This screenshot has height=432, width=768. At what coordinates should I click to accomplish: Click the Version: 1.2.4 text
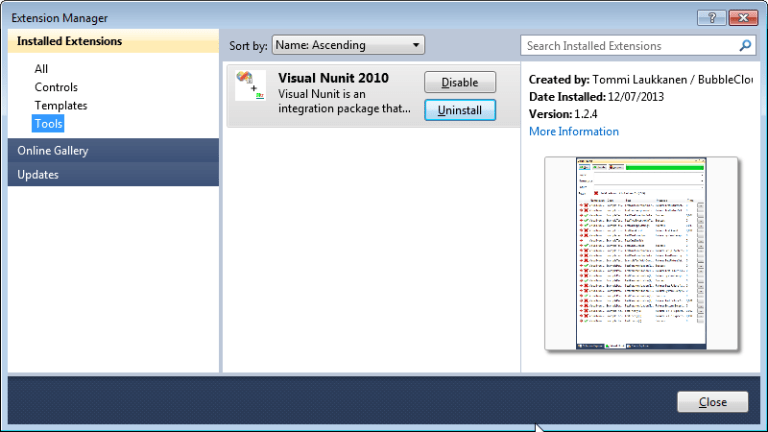tap(563, 114)
